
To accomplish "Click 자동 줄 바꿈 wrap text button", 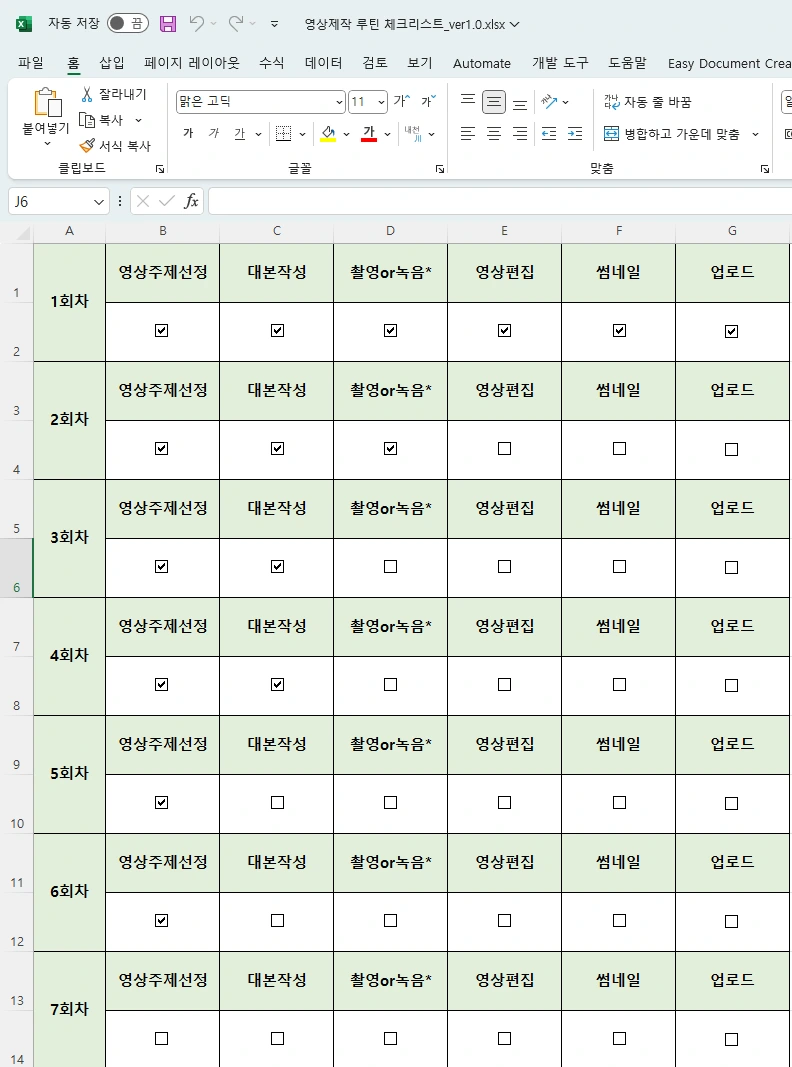I will pos(647,102).
